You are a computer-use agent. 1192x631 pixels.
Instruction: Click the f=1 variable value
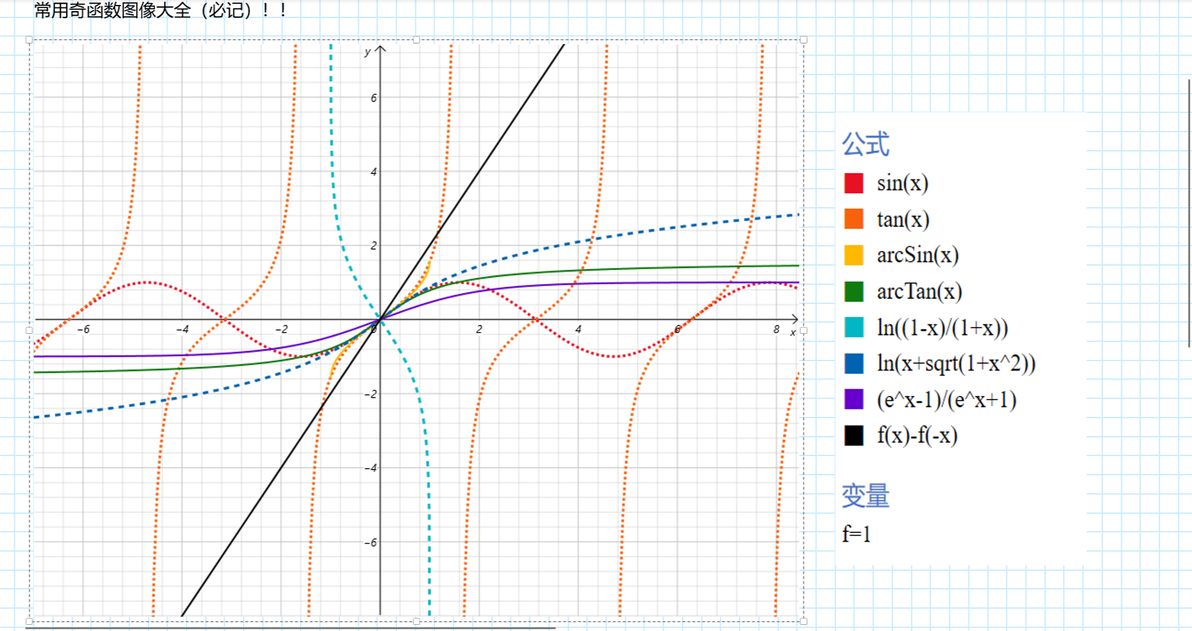[x=856, y=534]
